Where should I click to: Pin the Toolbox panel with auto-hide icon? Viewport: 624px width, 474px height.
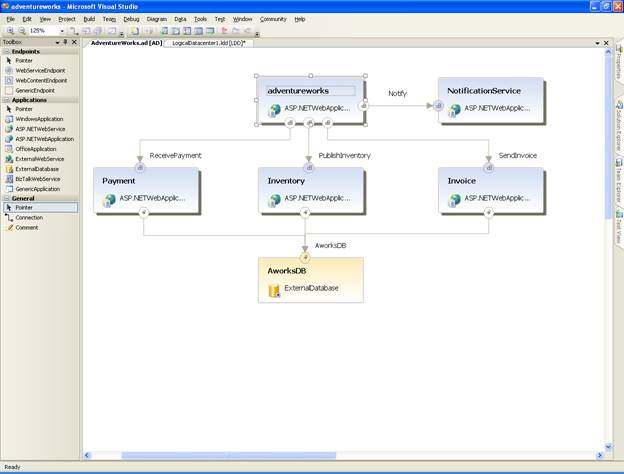coord(66,42)
